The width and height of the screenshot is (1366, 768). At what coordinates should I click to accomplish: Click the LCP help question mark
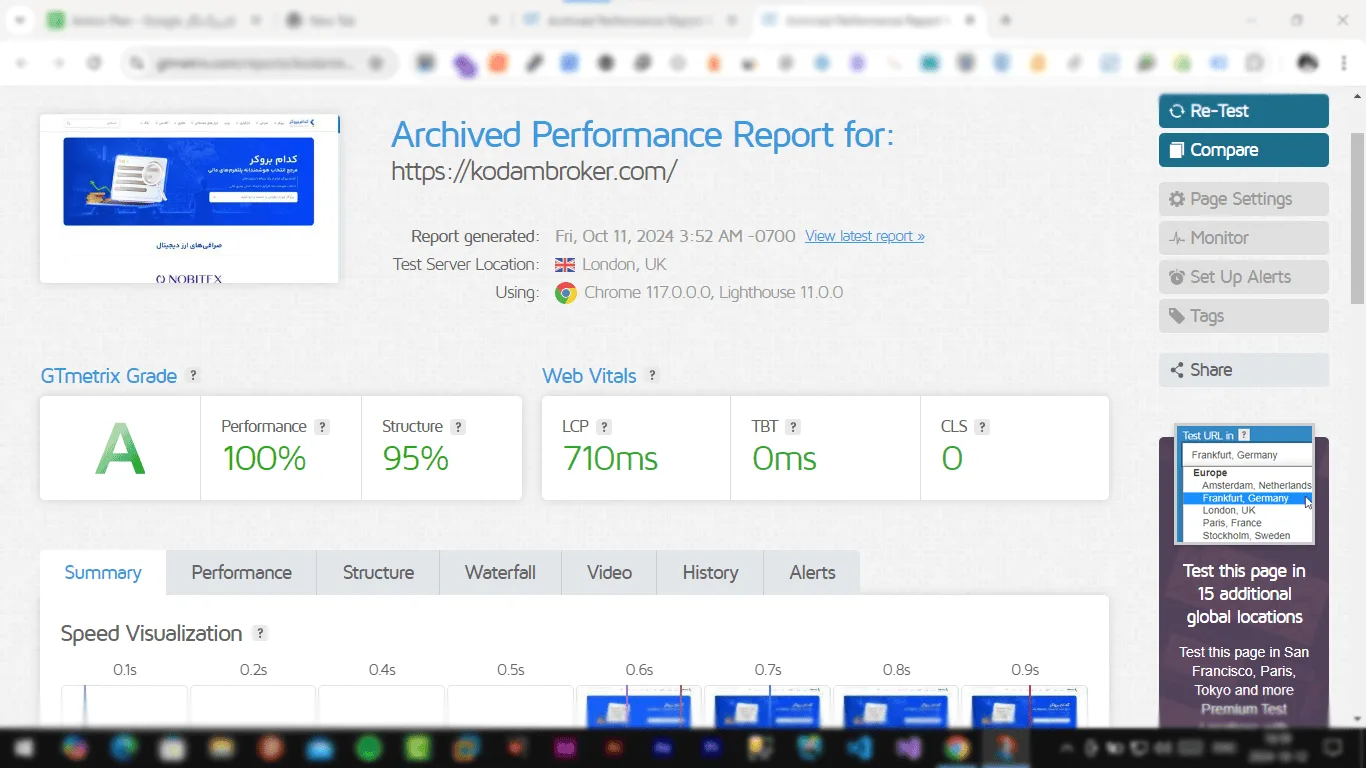[x=604, y=427]
